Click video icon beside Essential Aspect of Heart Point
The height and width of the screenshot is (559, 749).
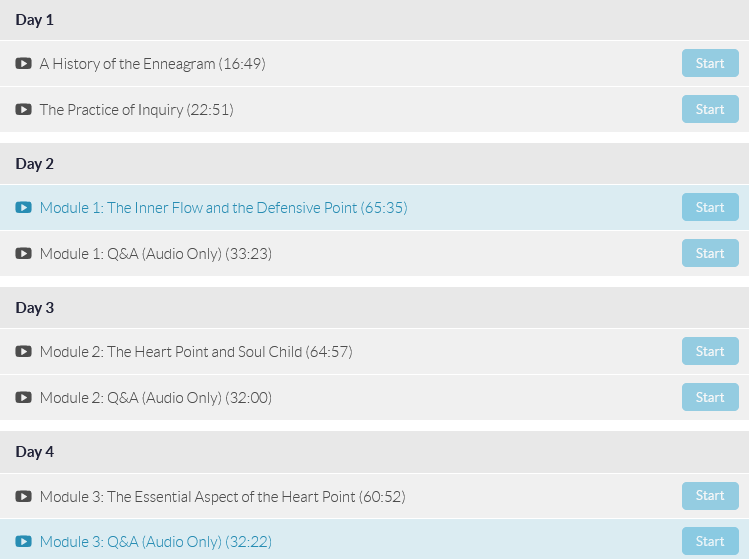[23, 496]
